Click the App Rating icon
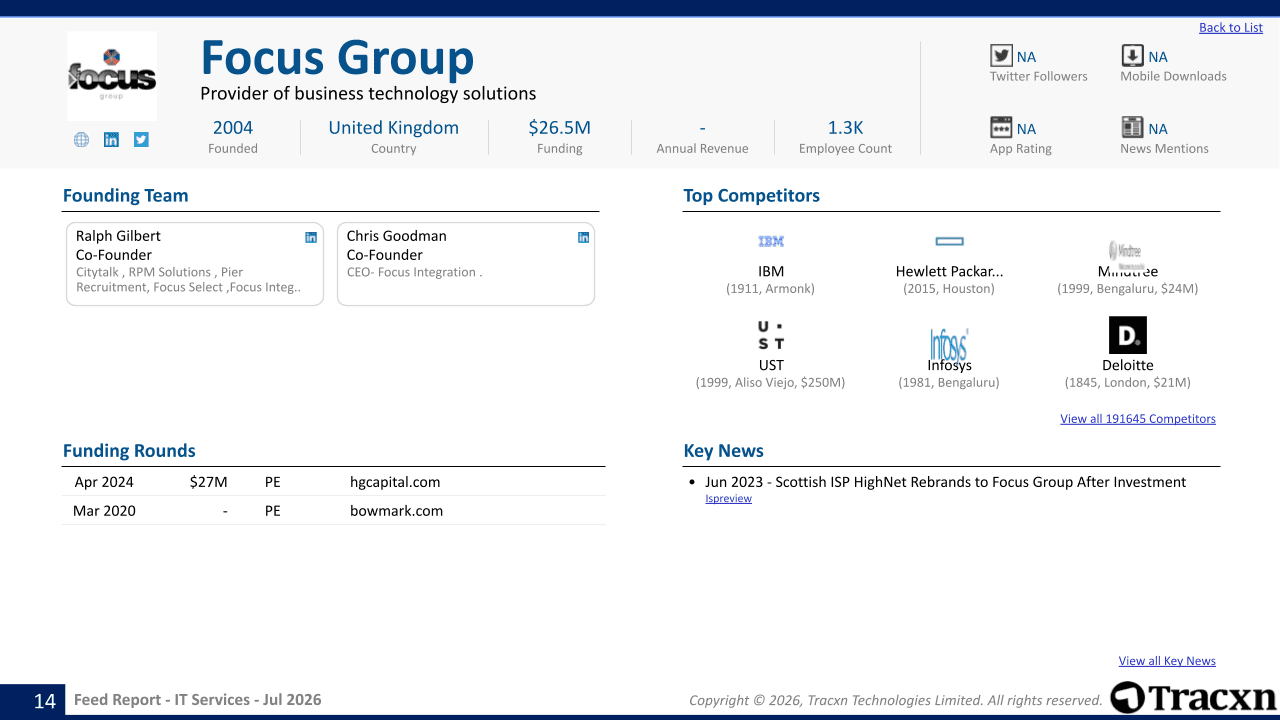 1001,128
